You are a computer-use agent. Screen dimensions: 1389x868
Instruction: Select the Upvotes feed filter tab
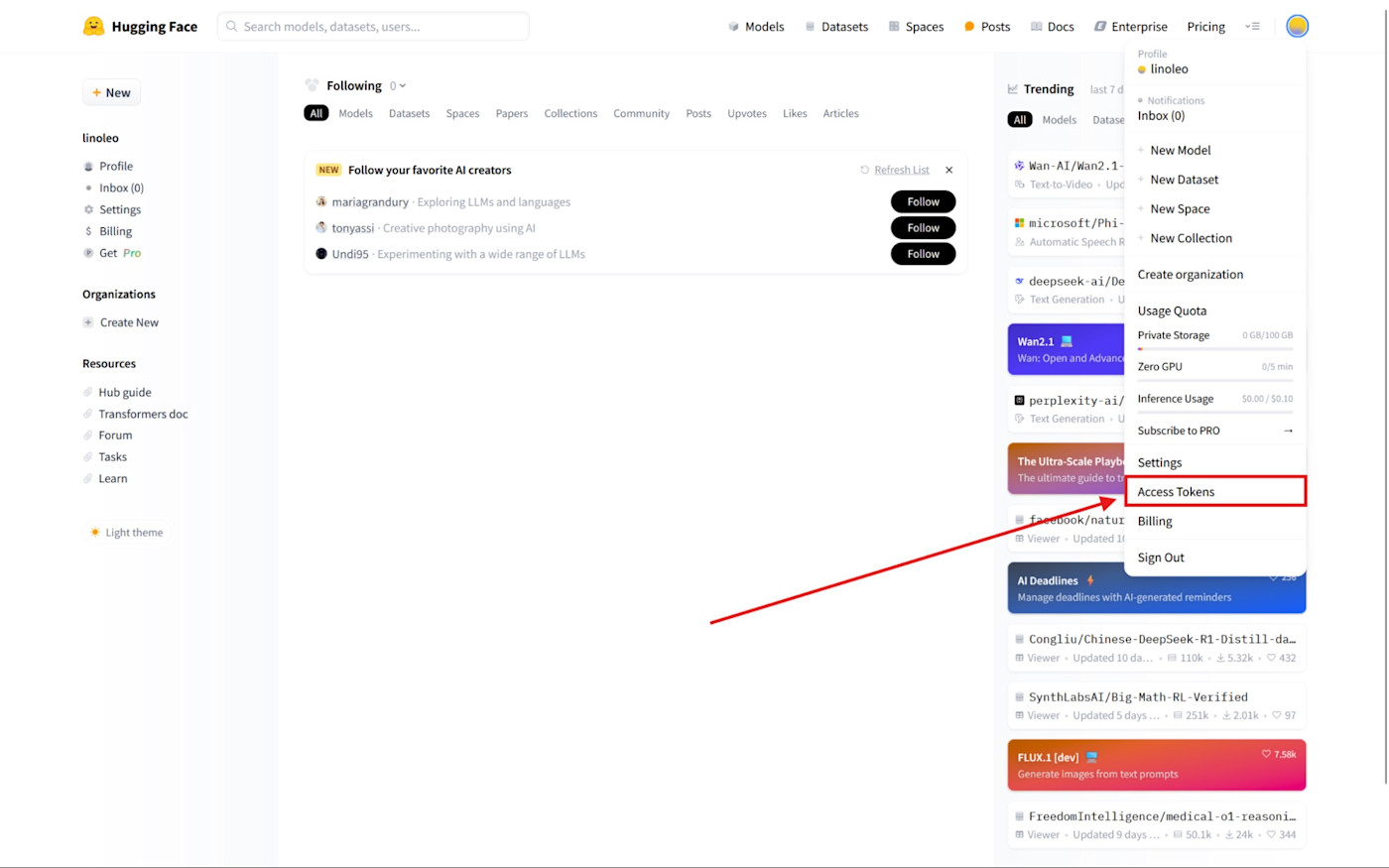pos(747,113)
